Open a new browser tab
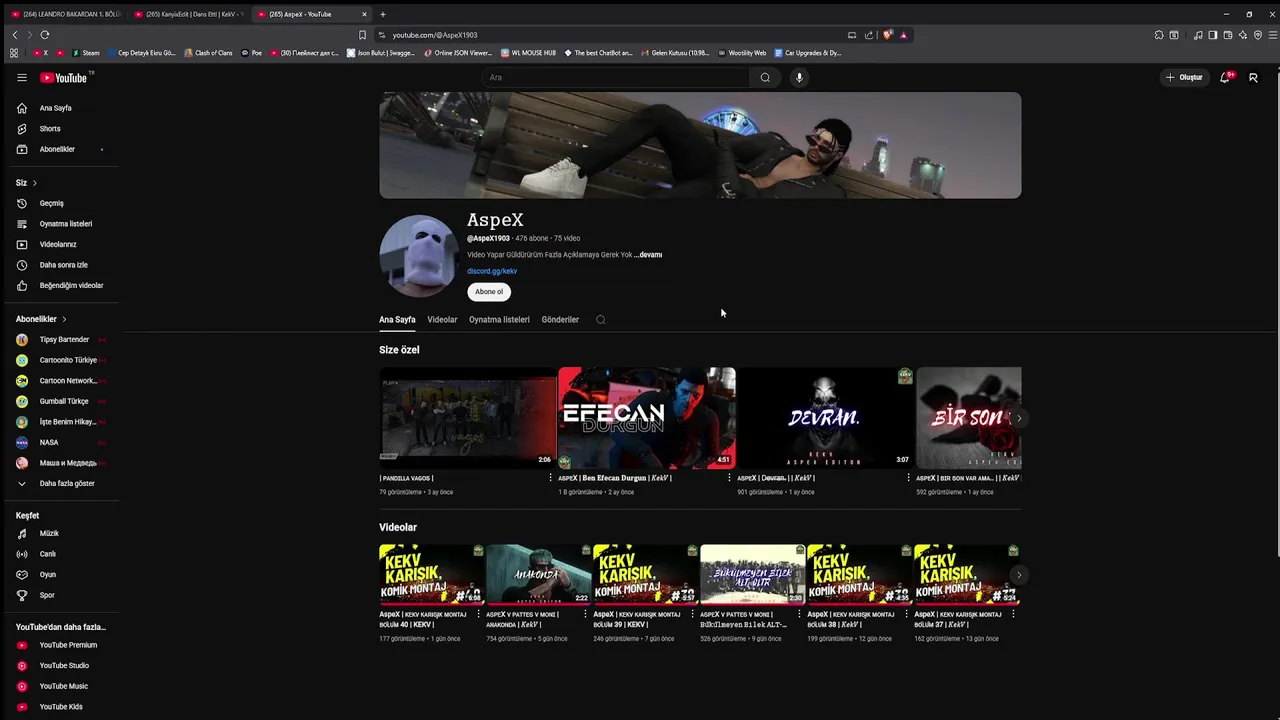Viewport: 1280px width, 720px height. [382, 14]
